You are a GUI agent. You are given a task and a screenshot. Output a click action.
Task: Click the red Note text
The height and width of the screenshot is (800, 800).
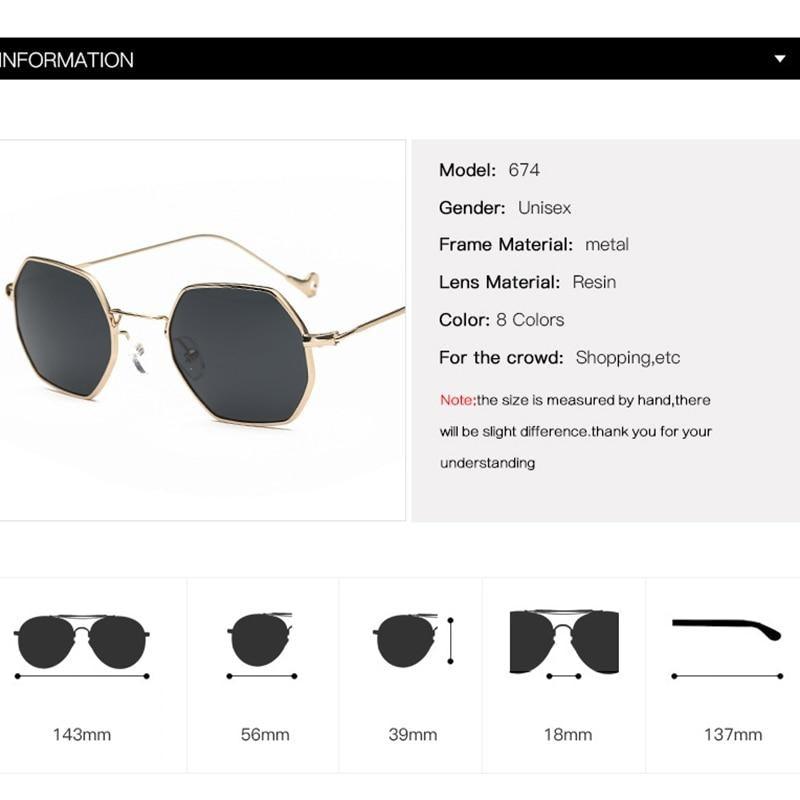coord(455,399)
